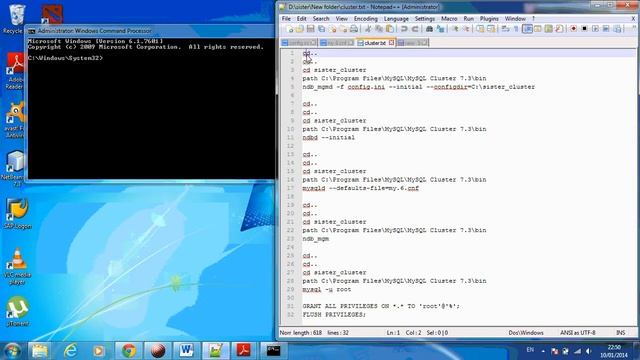The width and height of the screenshot is (640, 360).
Task: Click the Cut scissors icon
Action: tap(368, 29)
